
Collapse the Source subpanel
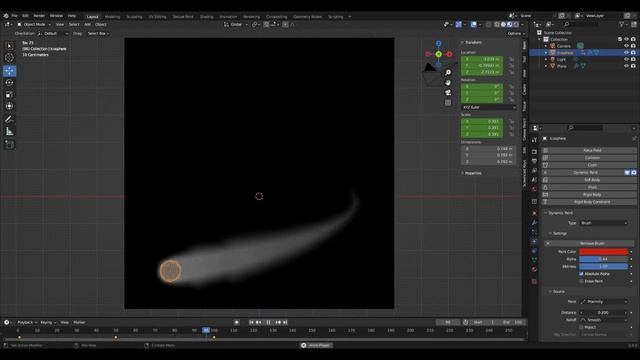(x=558, y=291)
